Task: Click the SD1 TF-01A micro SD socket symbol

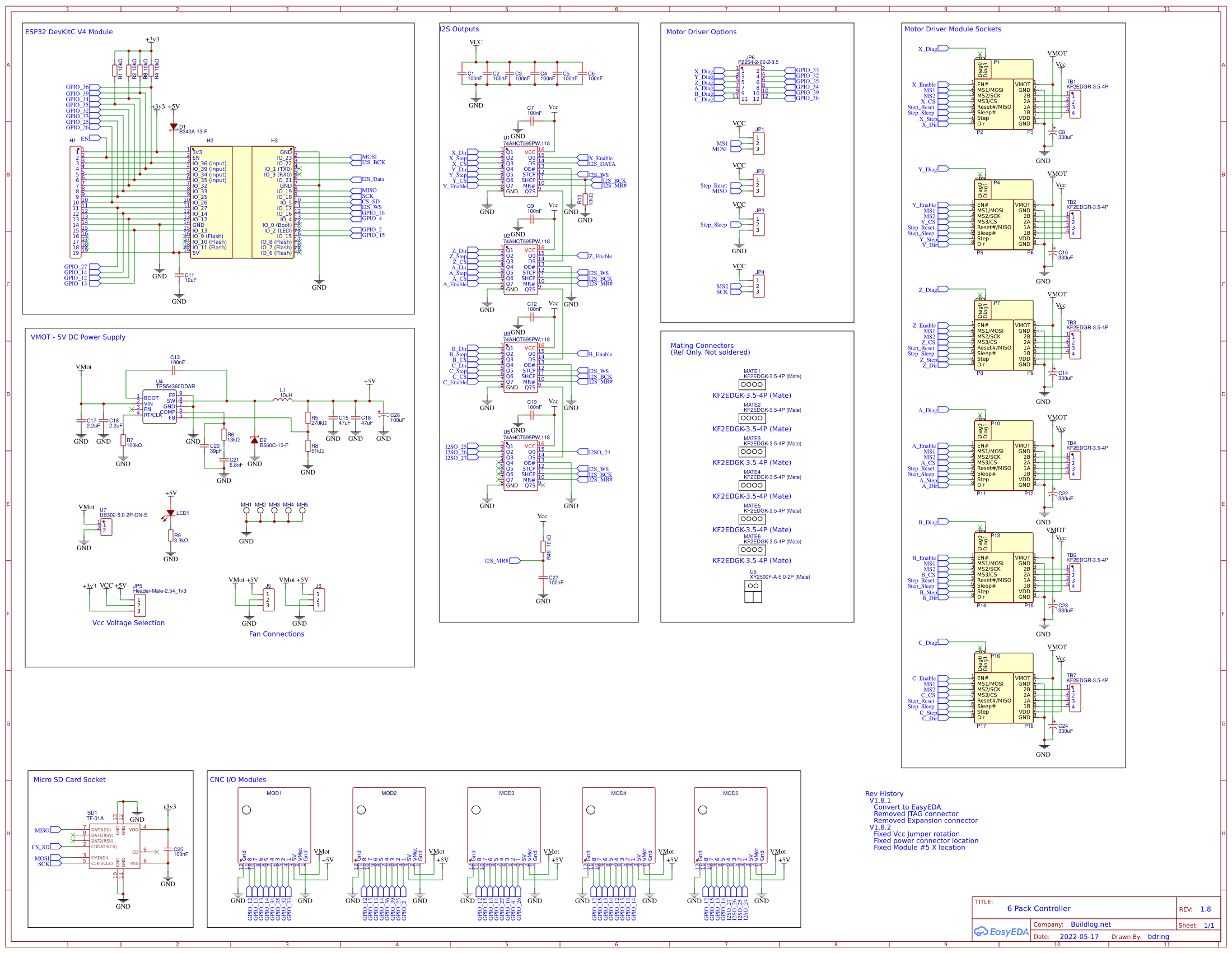Action: pos(116,847)
